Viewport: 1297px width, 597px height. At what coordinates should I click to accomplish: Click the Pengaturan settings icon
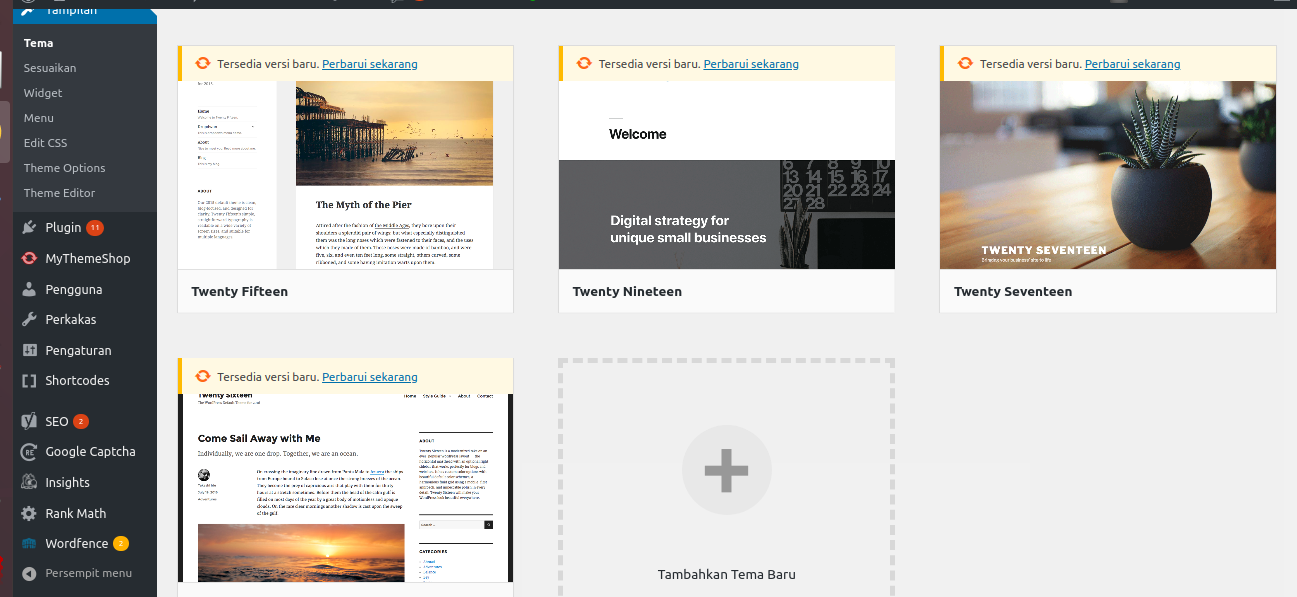pos(29,350)
